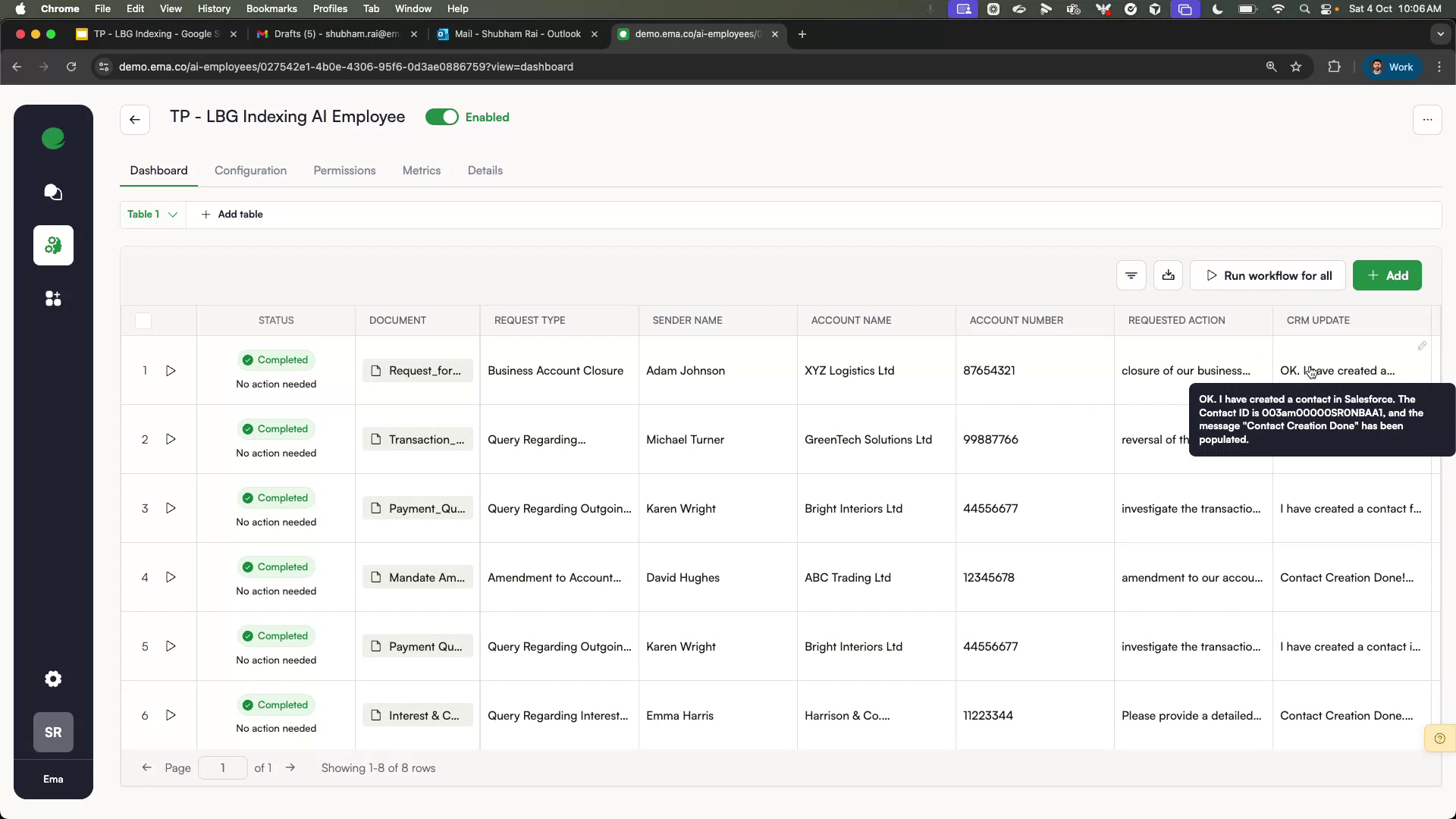Check the select-all checkbox in the table header
The height and width of the screenshot is (819, 1456).
(x=143, y=321)
